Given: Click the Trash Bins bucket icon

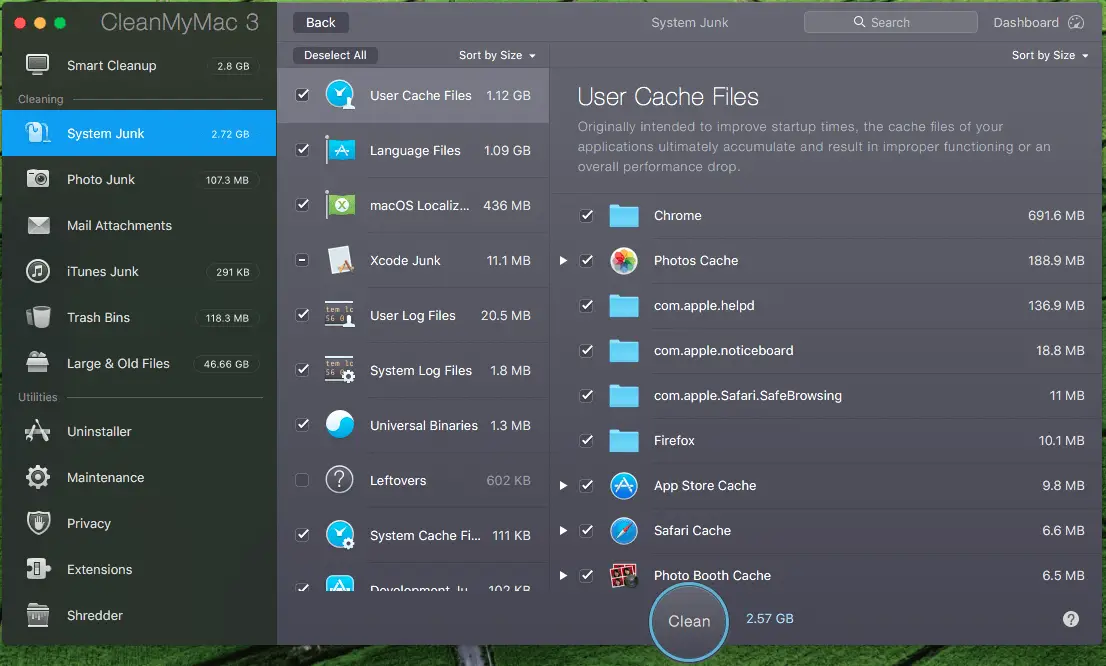Looking at the screenshot, I should click(x=38, y=317).
